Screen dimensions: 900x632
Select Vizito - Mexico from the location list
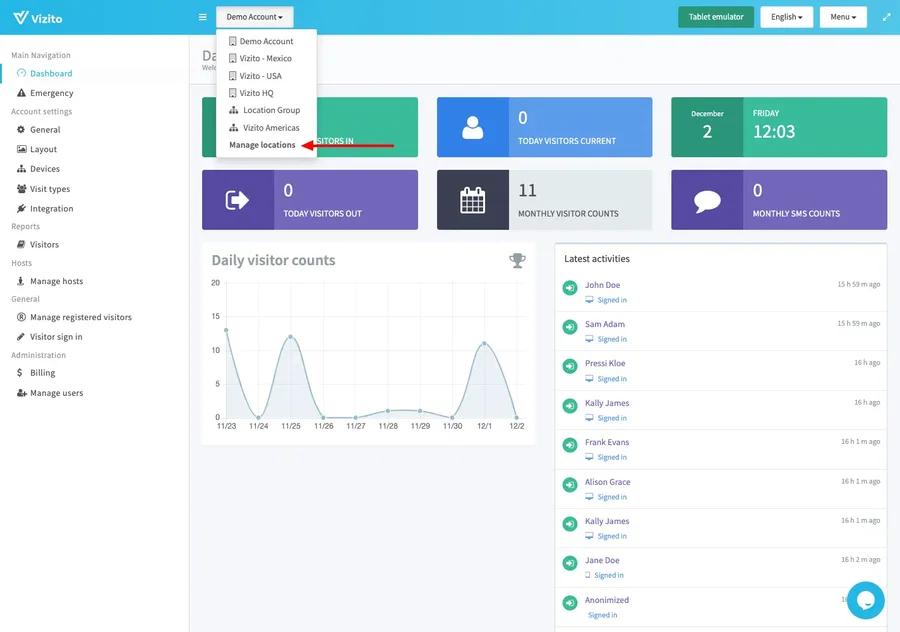coord(265,59)
